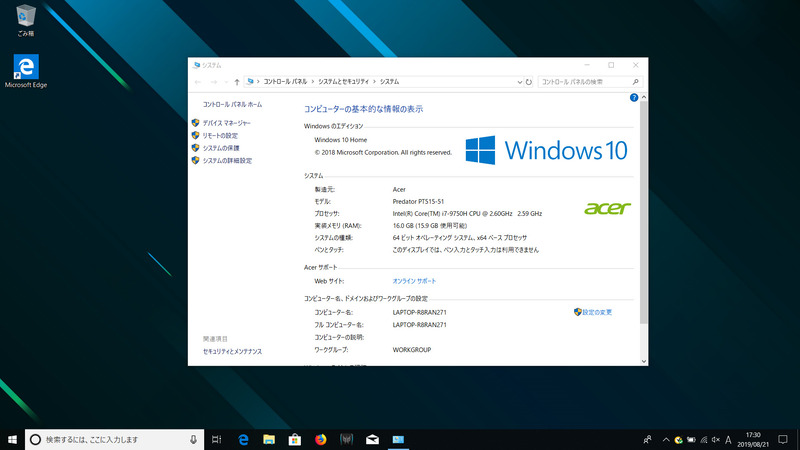Launch Edge from the taskbar
The height and width of the screenshot is (450, 800).
point(243,439)
